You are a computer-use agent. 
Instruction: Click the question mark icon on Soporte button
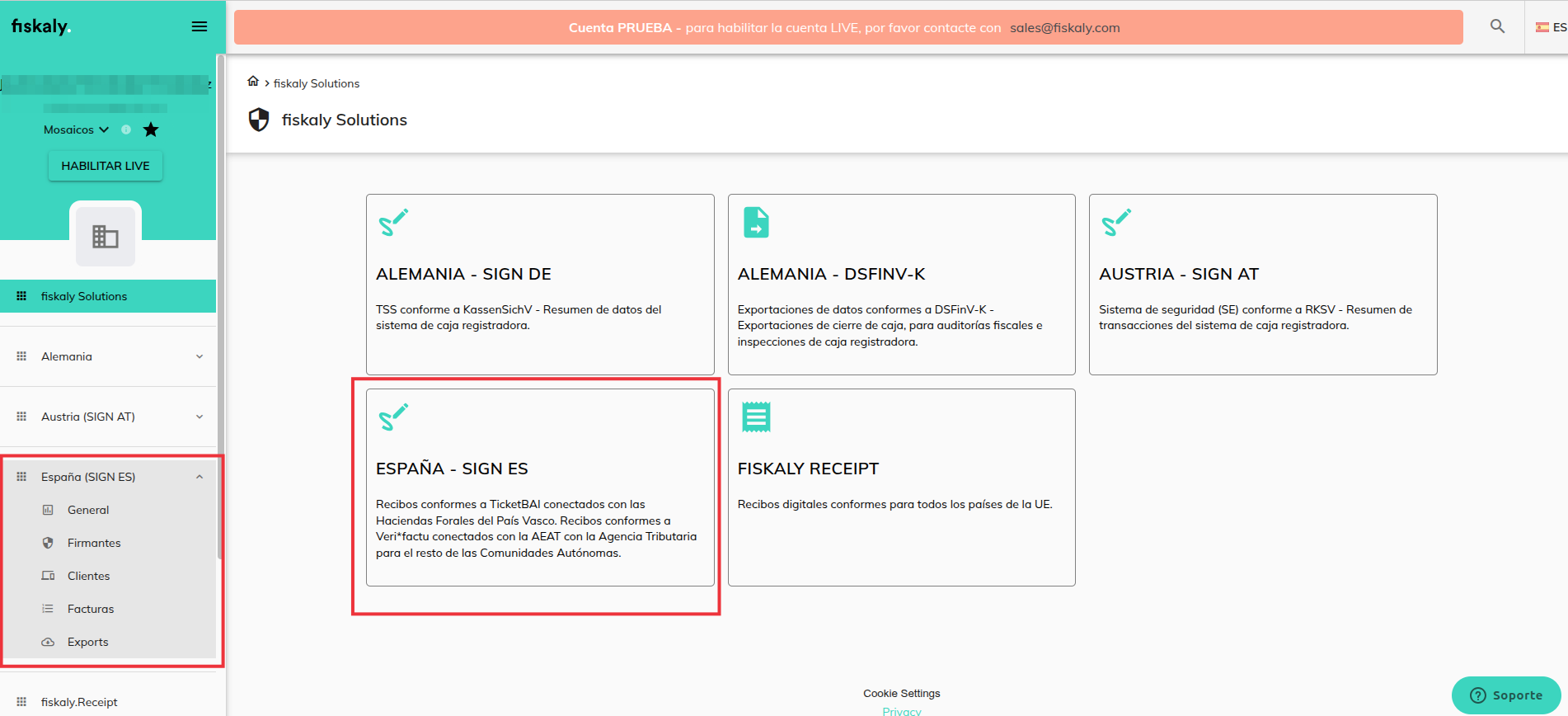coord(1477,695)
